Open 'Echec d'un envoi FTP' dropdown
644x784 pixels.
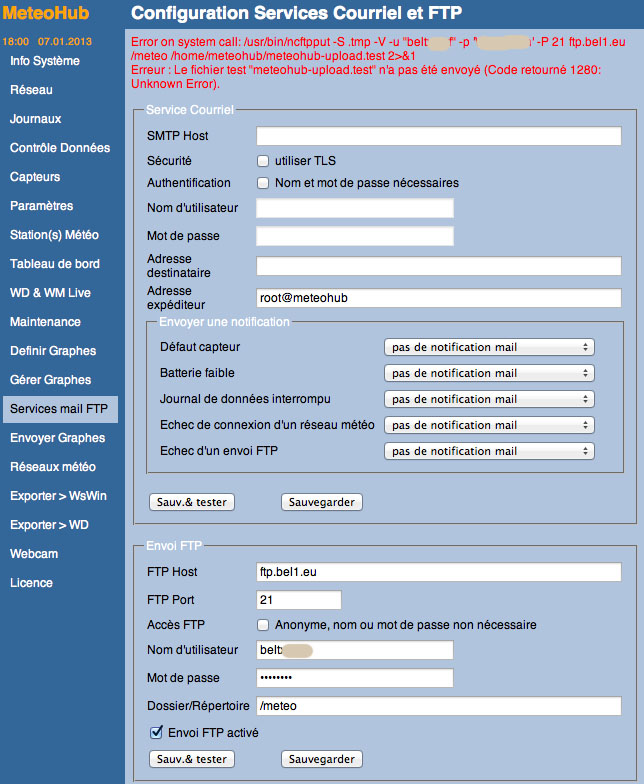point(489,451)
